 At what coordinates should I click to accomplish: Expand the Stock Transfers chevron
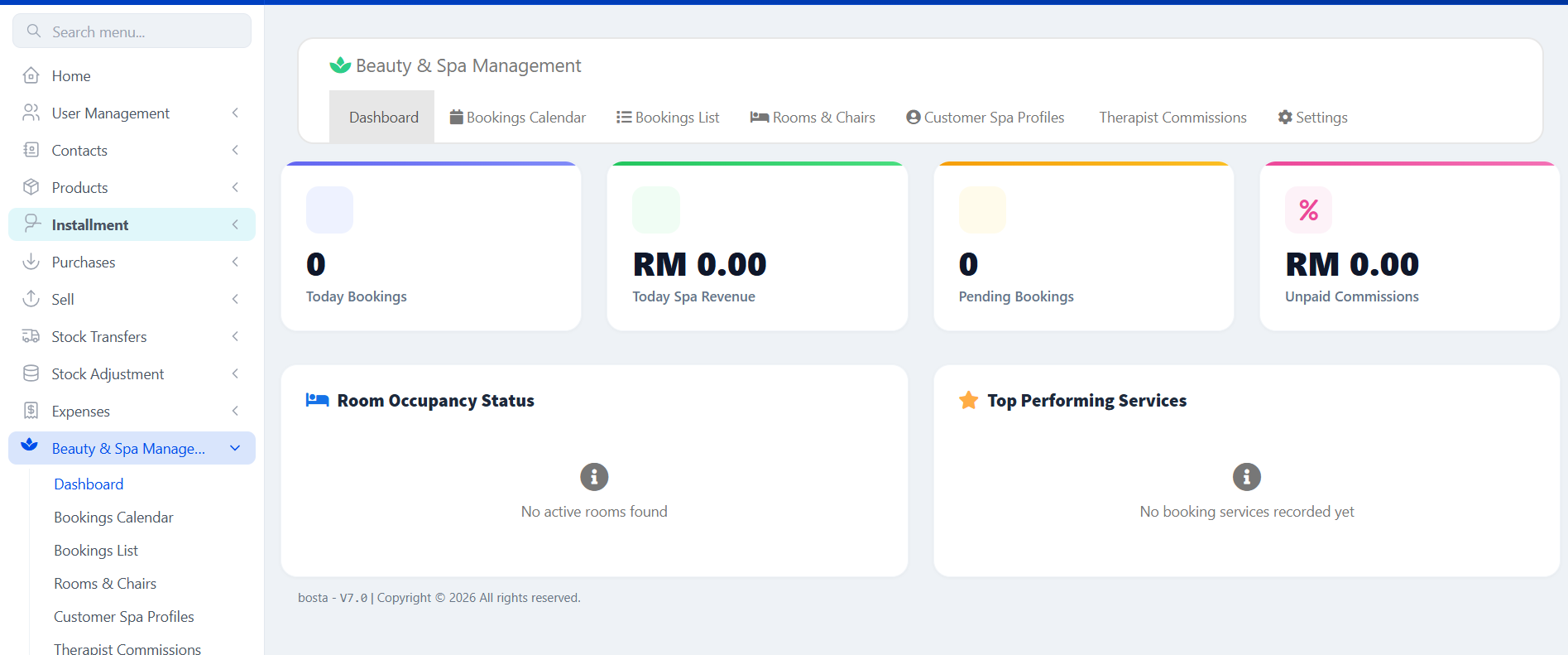pyautogui.click(x=236, y=336)
